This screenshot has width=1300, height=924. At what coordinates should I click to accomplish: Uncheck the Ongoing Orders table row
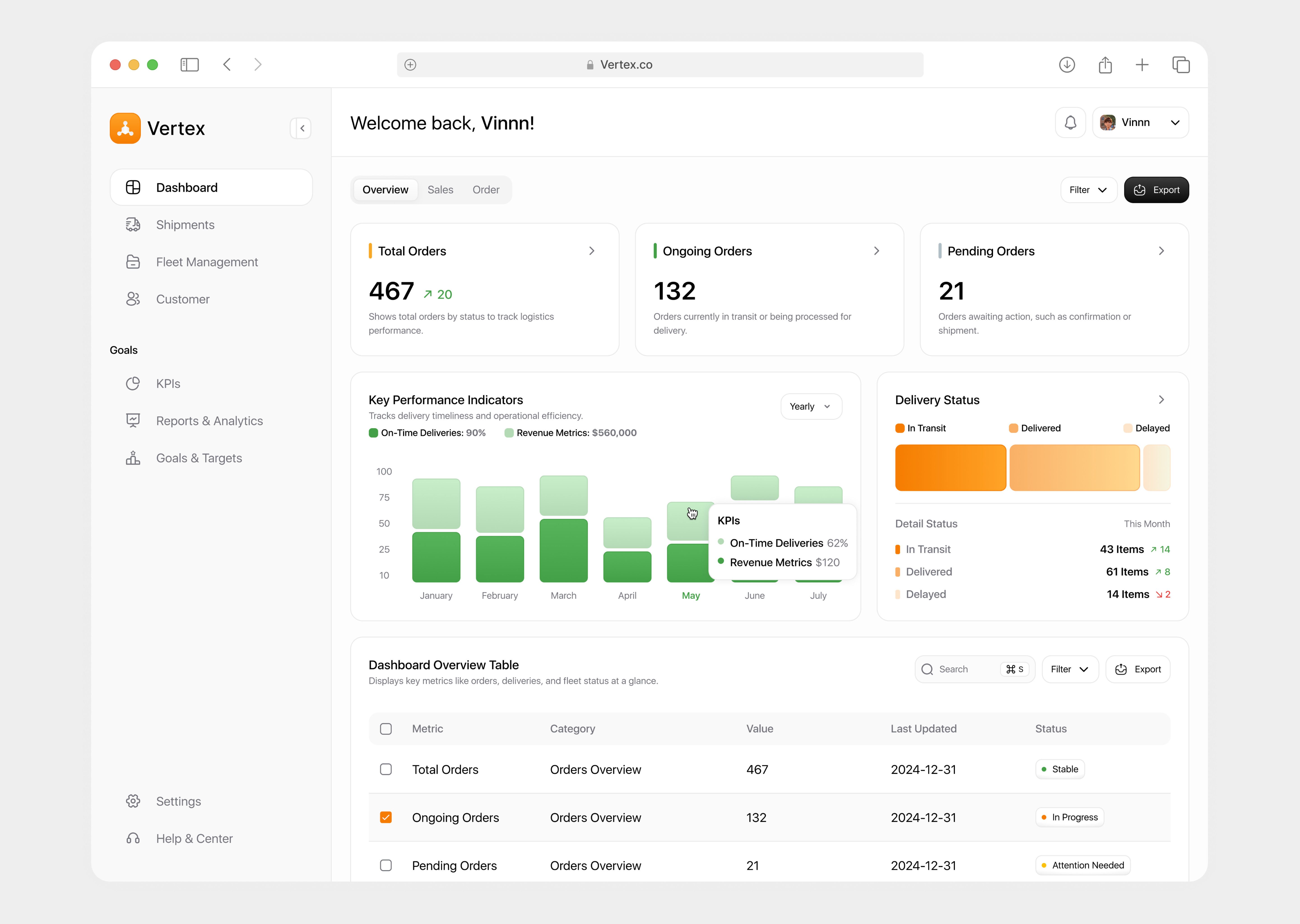click(386, 817)
